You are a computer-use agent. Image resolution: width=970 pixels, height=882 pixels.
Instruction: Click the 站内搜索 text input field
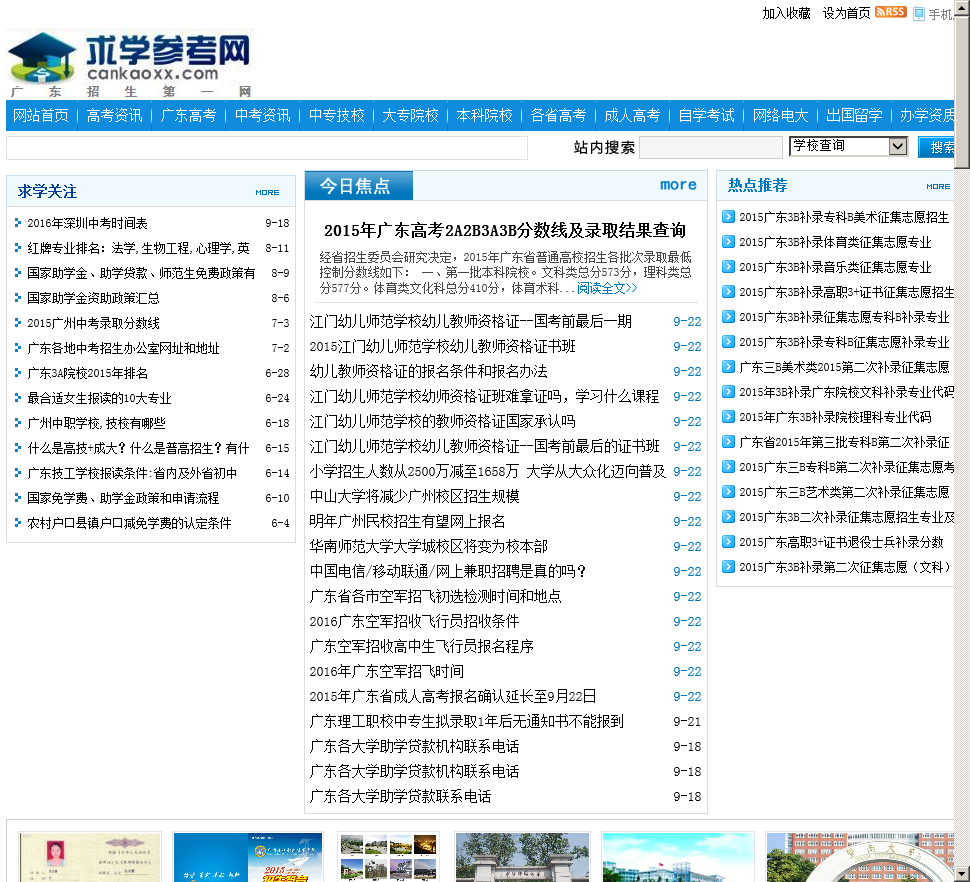[711, 147]
